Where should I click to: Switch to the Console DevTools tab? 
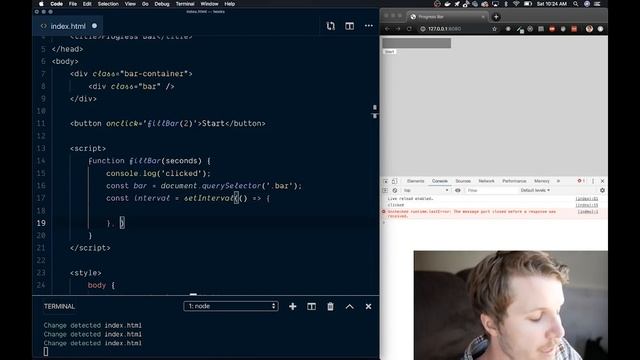[x=440, y=181]
